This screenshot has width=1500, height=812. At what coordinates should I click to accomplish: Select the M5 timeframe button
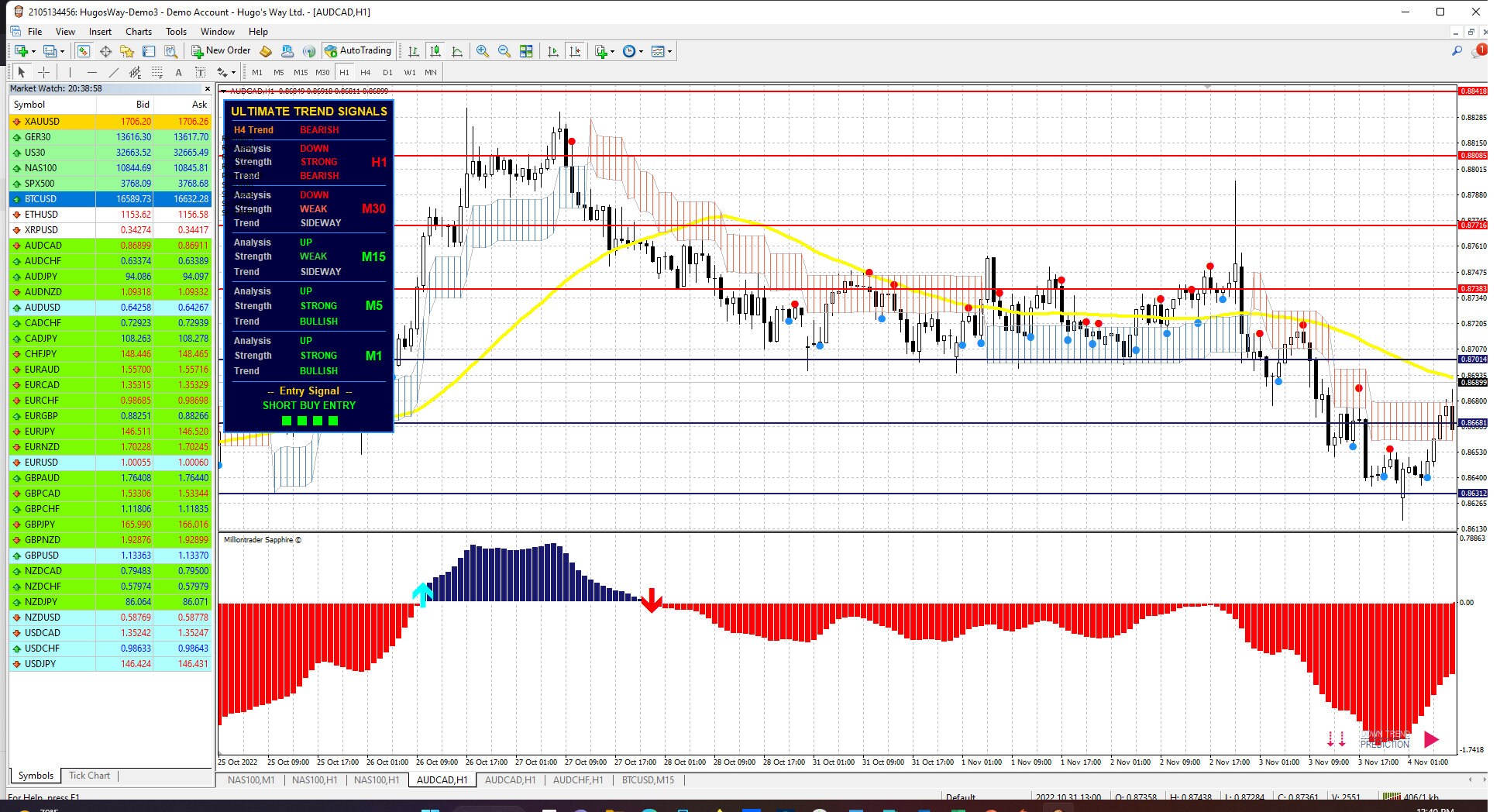pos(279,72)
